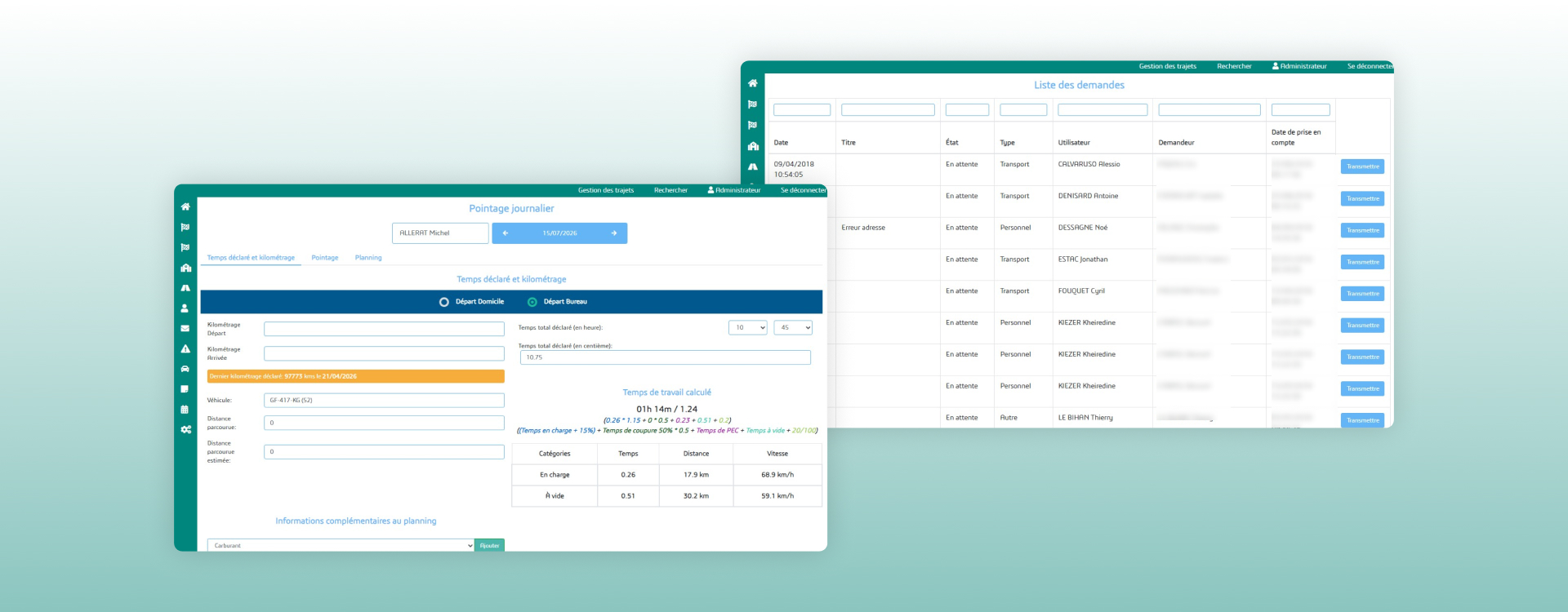Click the Kilométrage Départ input field
The width and height of the screenshot is (1568, 612).
coord(384,329)
